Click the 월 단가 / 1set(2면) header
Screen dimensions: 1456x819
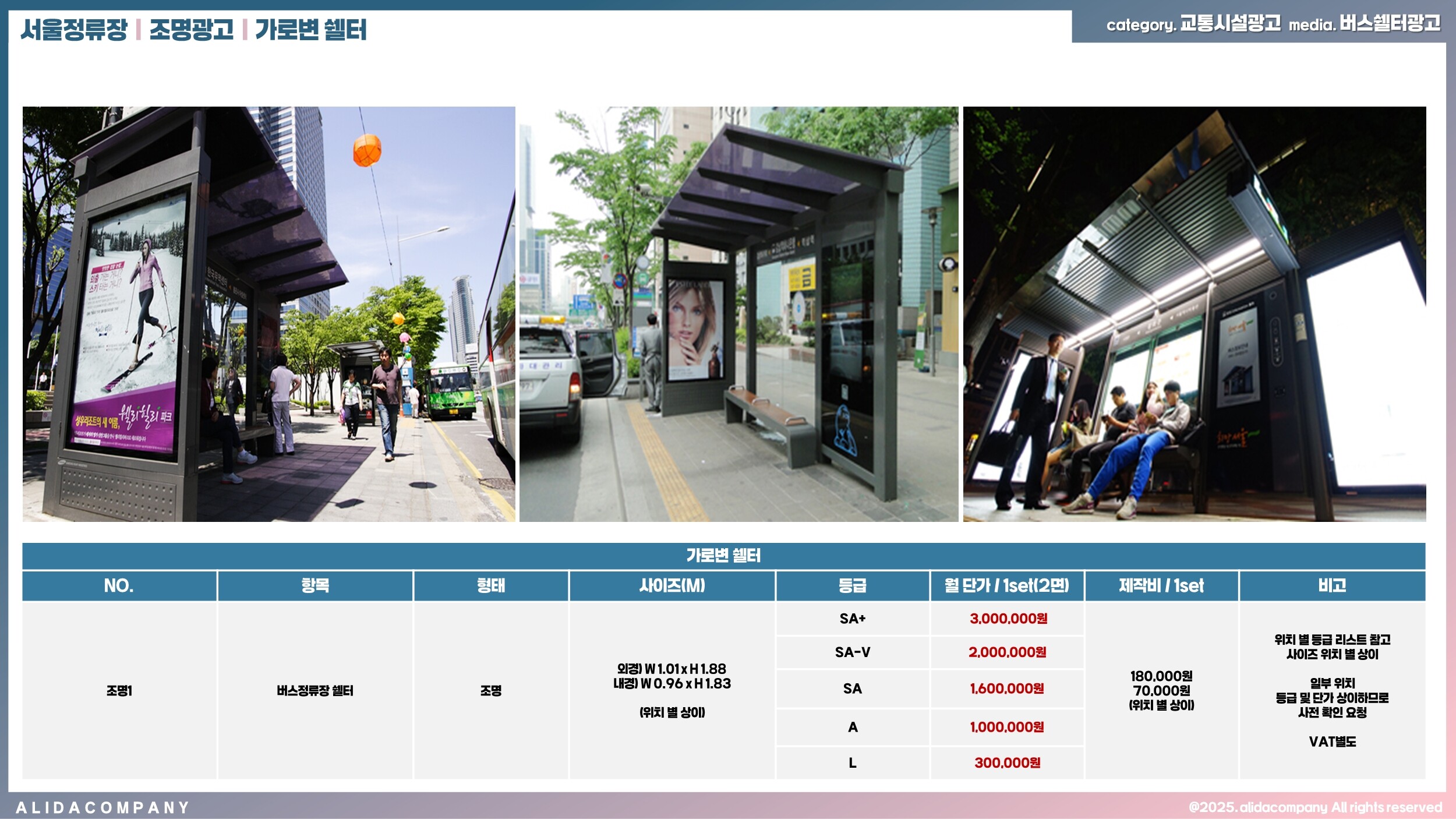click(x=1006, y=585)
